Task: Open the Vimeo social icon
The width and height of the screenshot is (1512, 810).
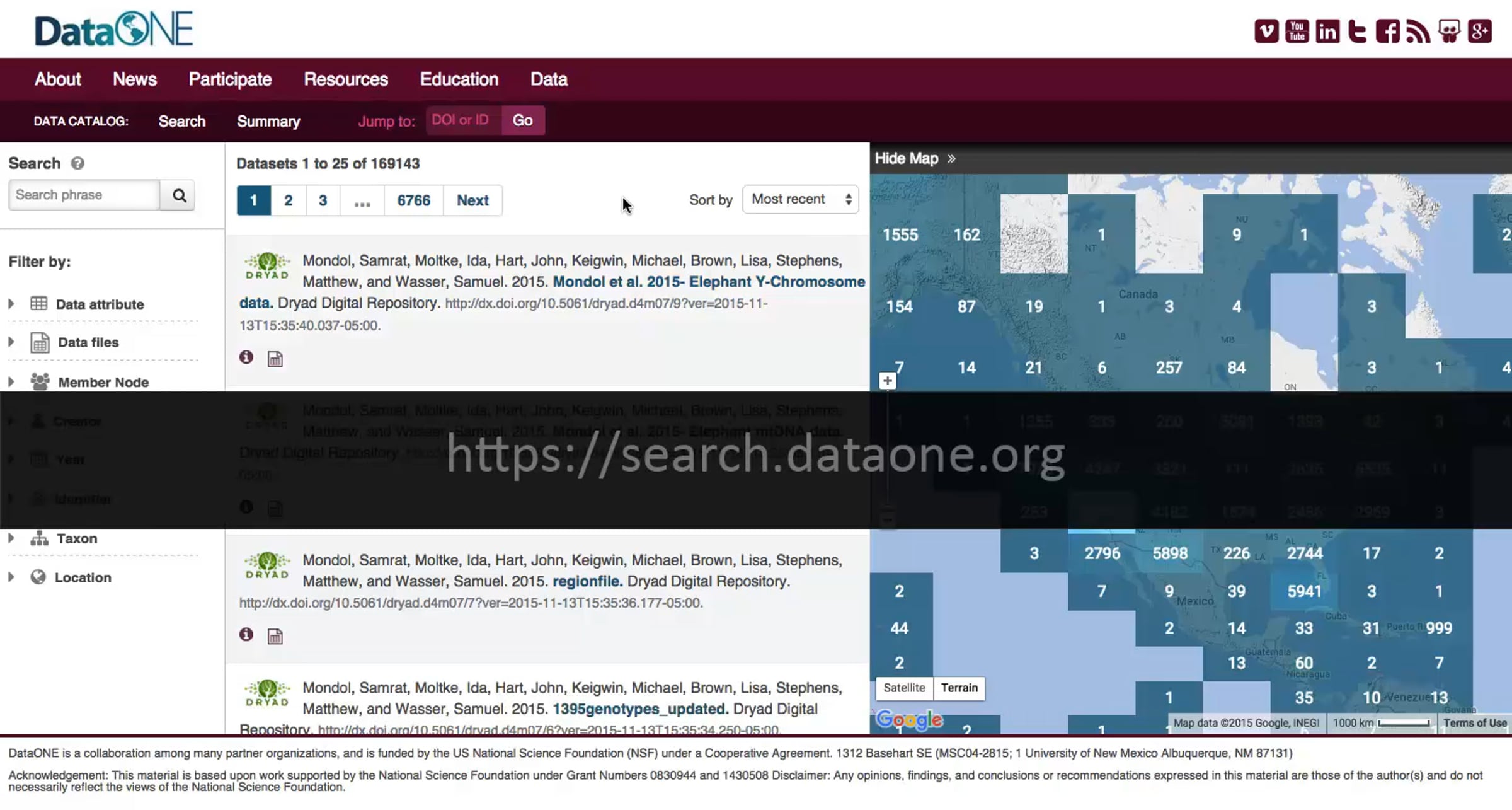Action: pos(1266,32)
